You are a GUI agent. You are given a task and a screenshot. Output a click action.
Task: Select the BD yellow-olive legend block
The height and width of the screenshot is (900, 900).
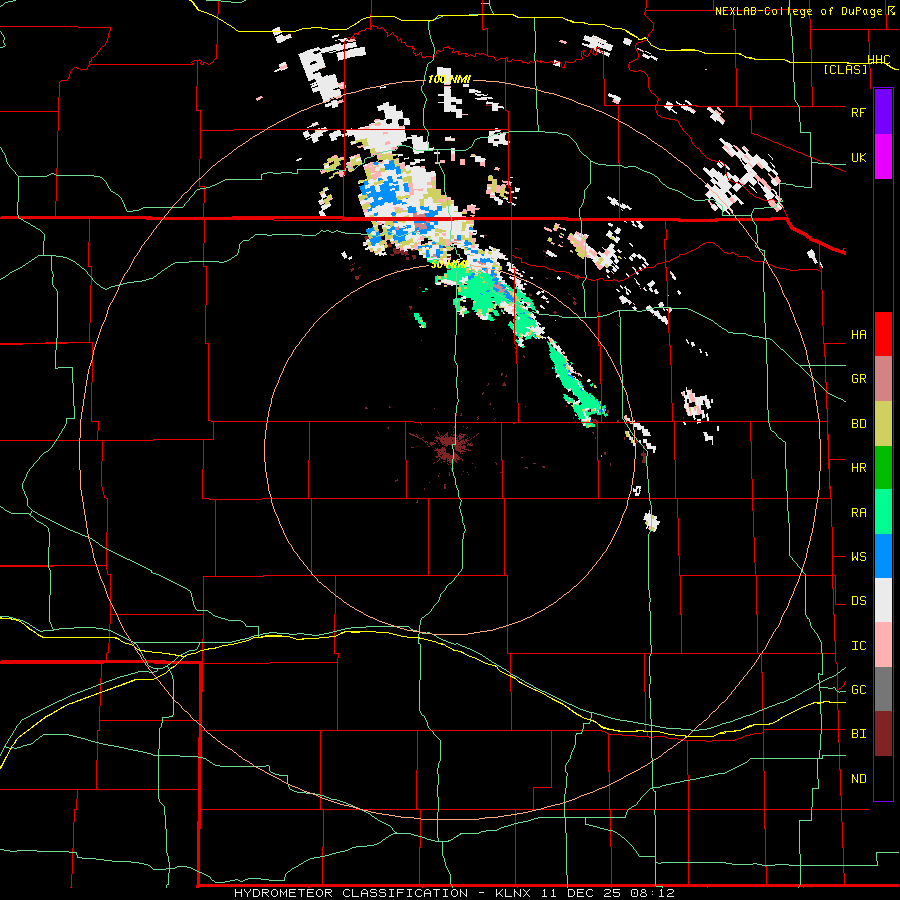tap(883, 424)
